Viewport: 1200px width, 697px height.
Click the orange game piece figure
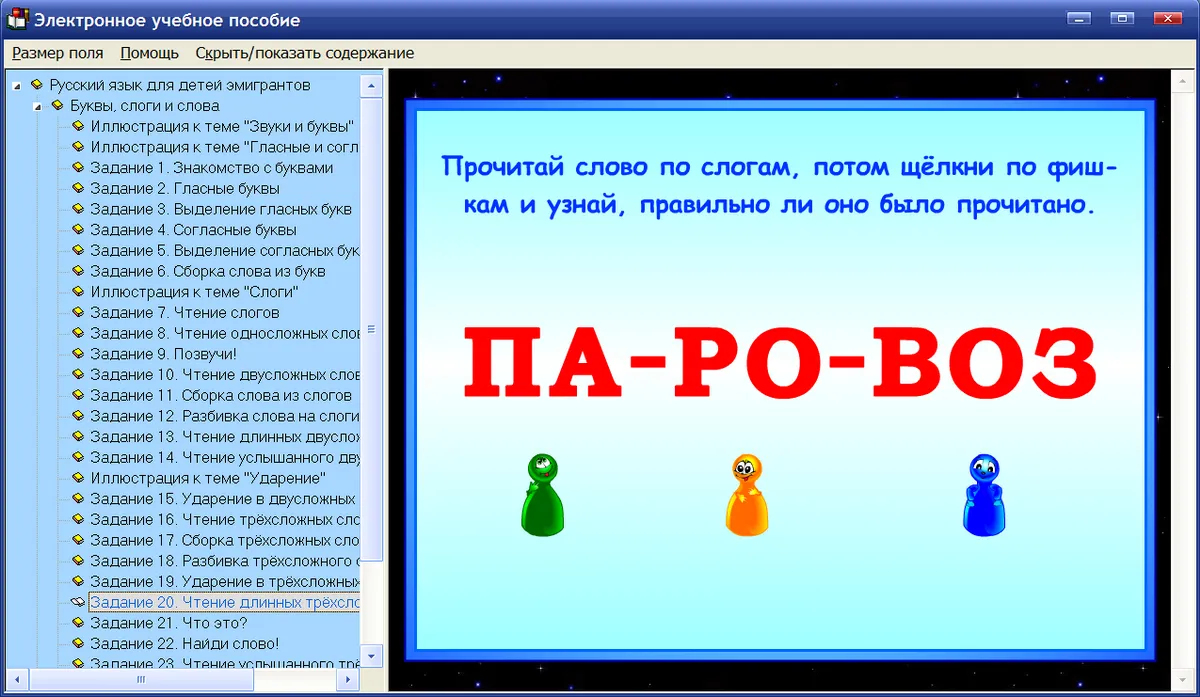click(x=748, y=494)
